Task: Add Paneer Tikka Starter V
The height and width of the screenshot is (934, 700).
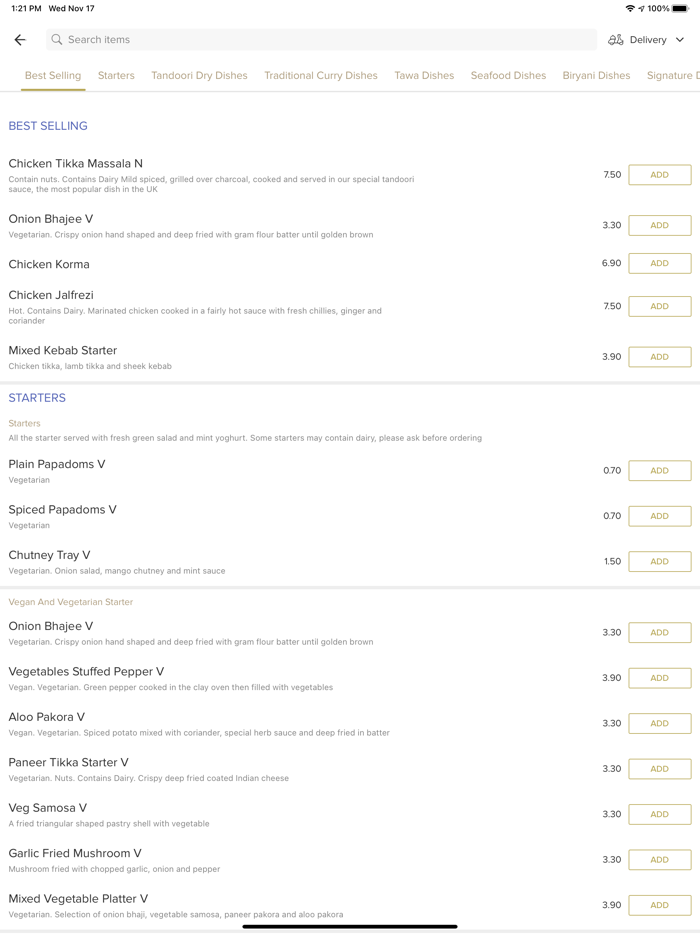Action: click(x=659, y=769)
